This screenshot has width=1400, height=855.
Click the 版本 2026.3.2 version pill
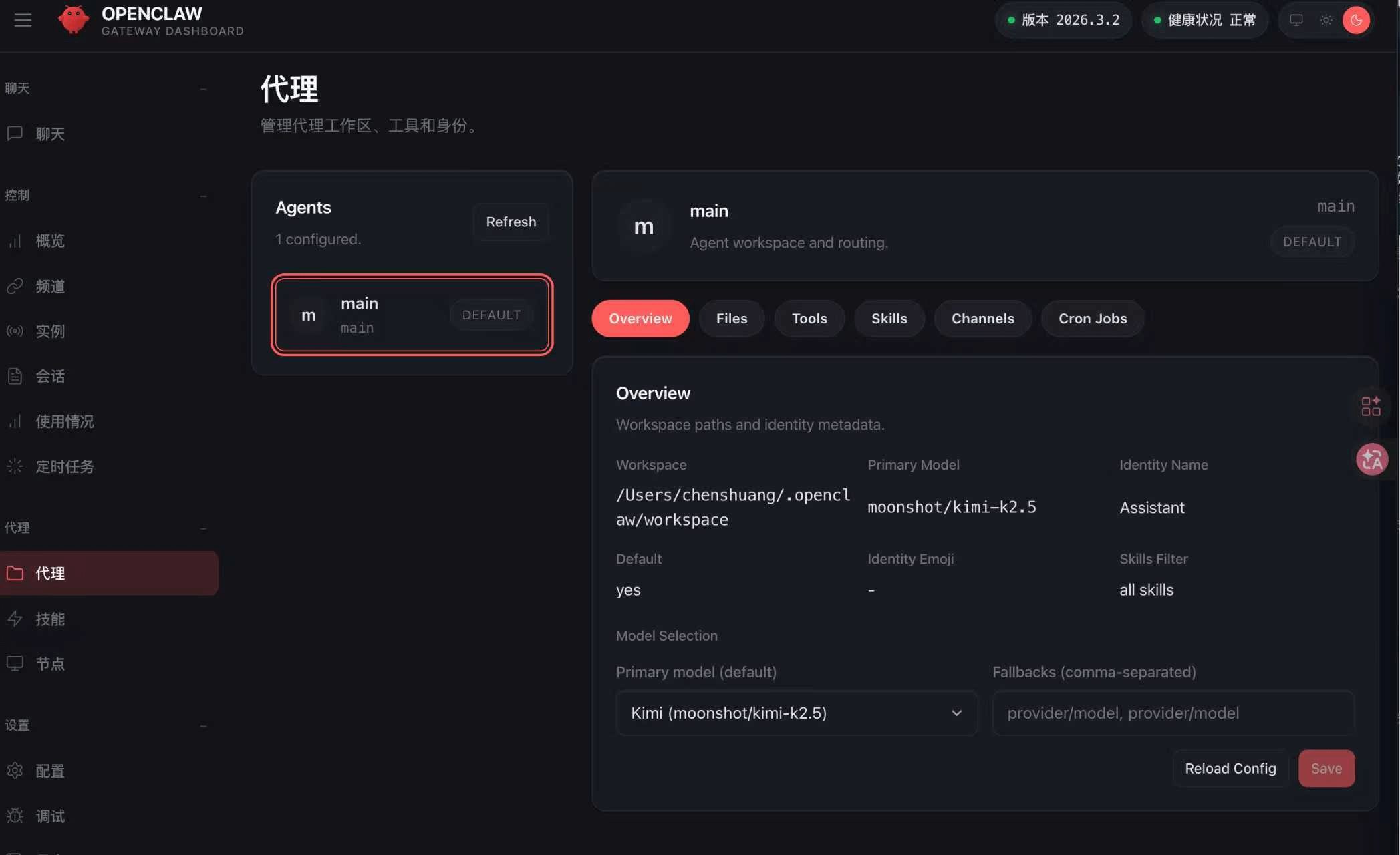tap(1063, 20)
